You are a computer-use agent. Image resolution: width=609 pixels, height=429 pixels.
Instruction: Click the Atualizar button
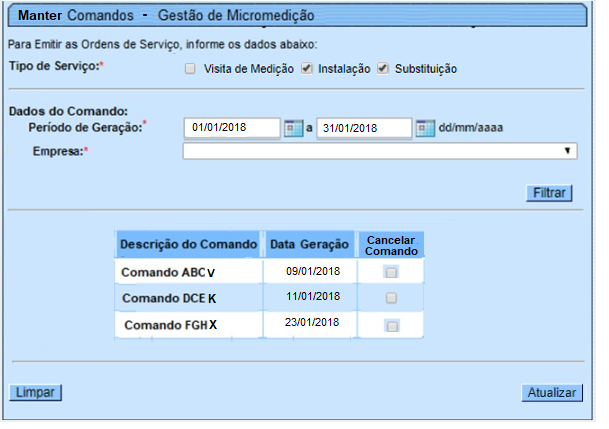point(552,393)
